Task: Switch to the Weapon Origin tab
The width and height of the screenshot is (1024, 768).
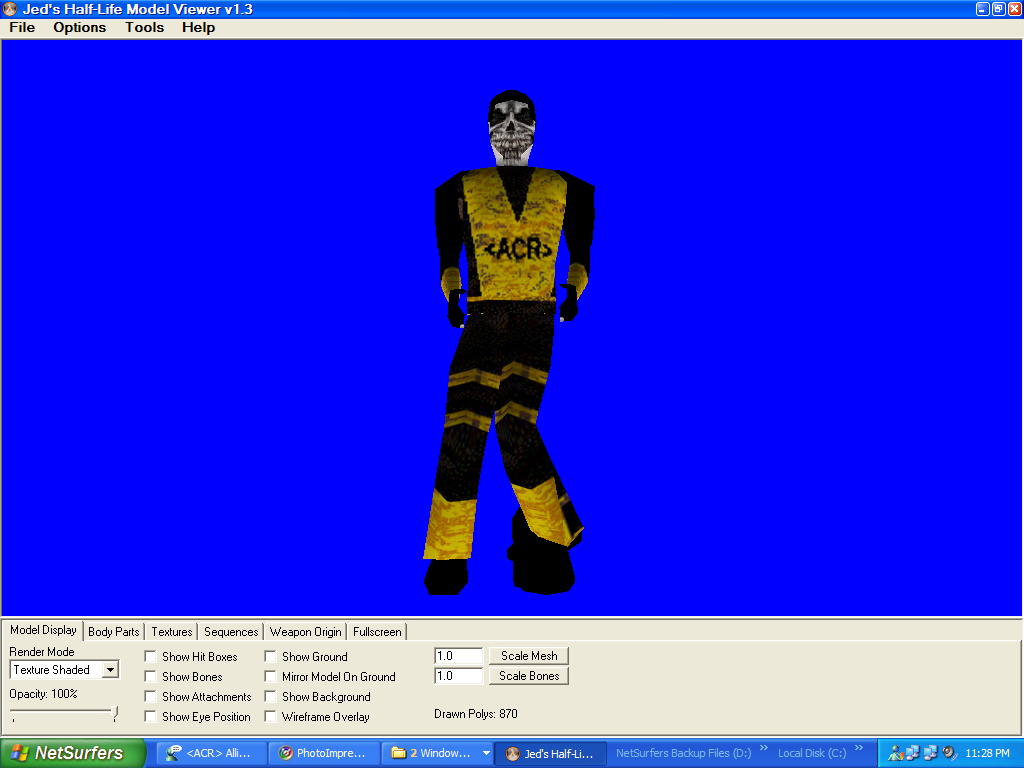Action: (306, 632)
